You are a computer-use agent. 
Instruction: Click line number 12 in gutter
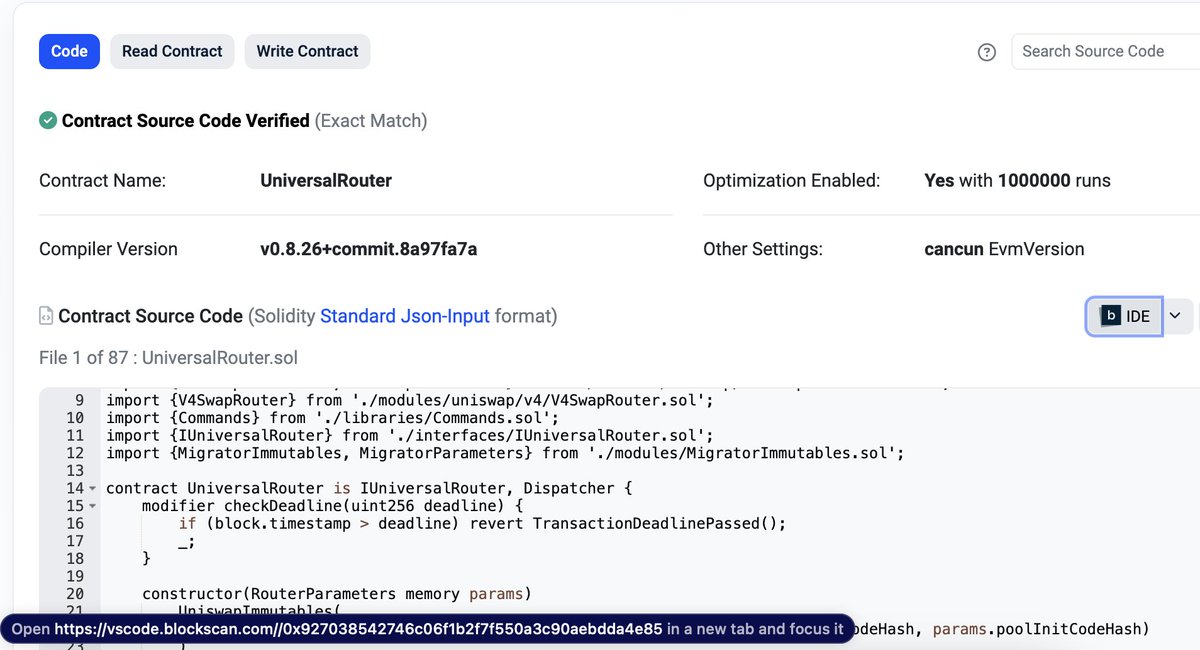[75, 453]
